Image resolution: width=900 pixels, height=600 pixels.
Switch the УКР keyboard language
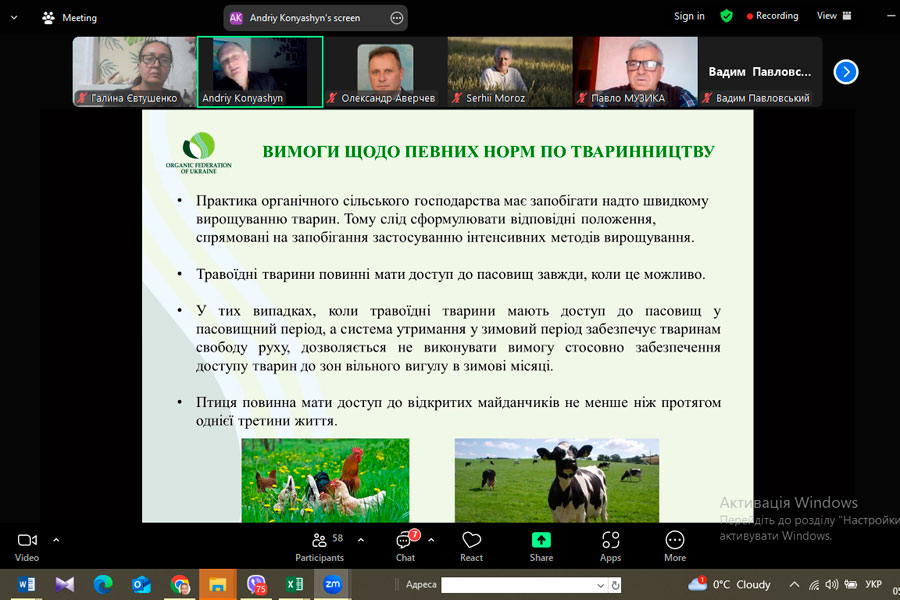(874, 584)
